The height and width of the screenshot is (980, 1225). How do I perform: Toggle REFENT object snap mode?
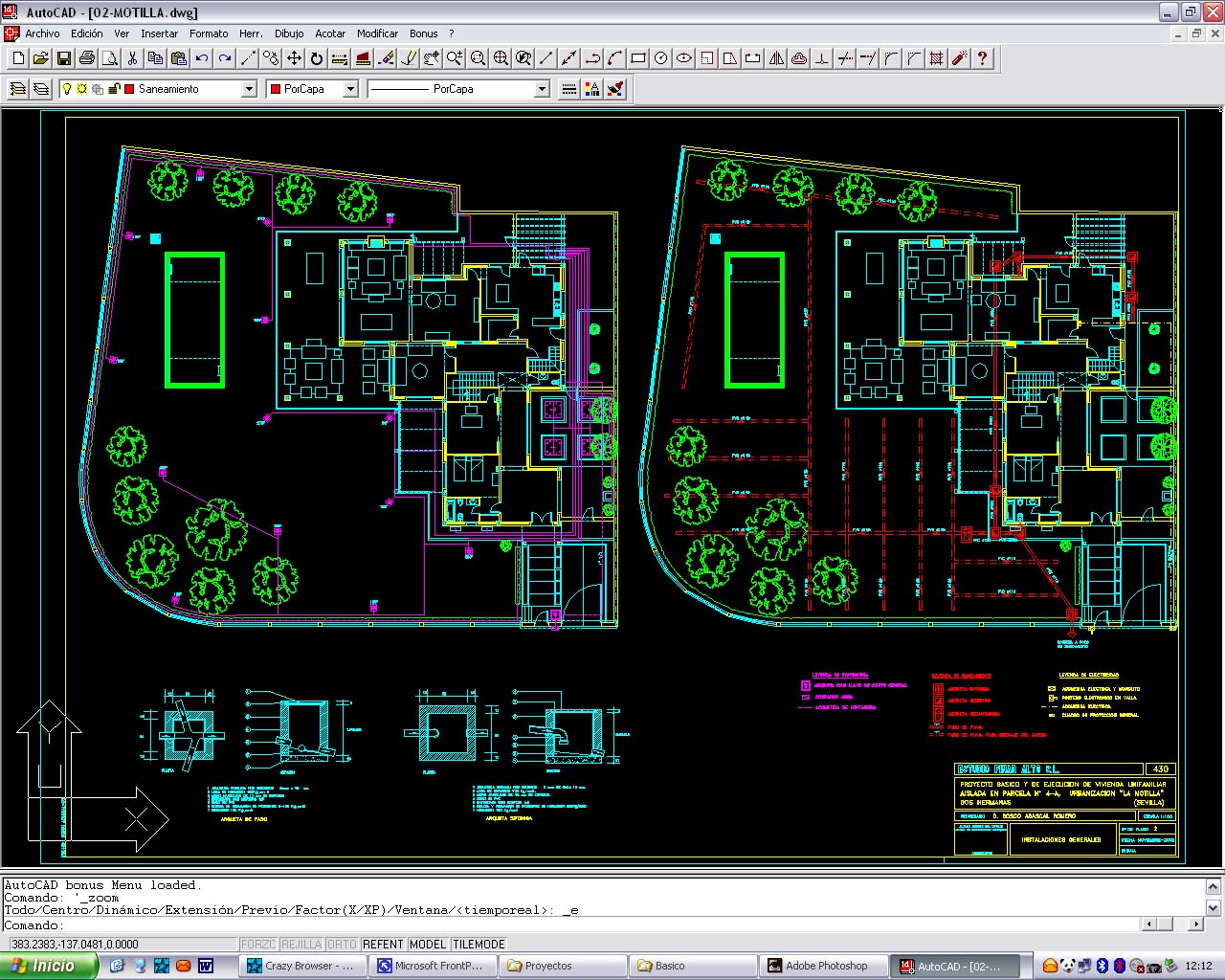(x=383, y=944)
